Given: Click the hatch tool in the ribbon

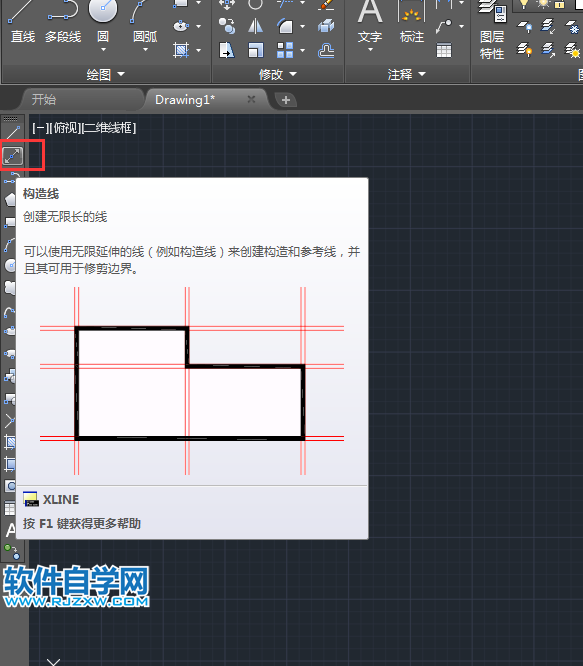Looking at the screenshot, I should pos(181,50).
